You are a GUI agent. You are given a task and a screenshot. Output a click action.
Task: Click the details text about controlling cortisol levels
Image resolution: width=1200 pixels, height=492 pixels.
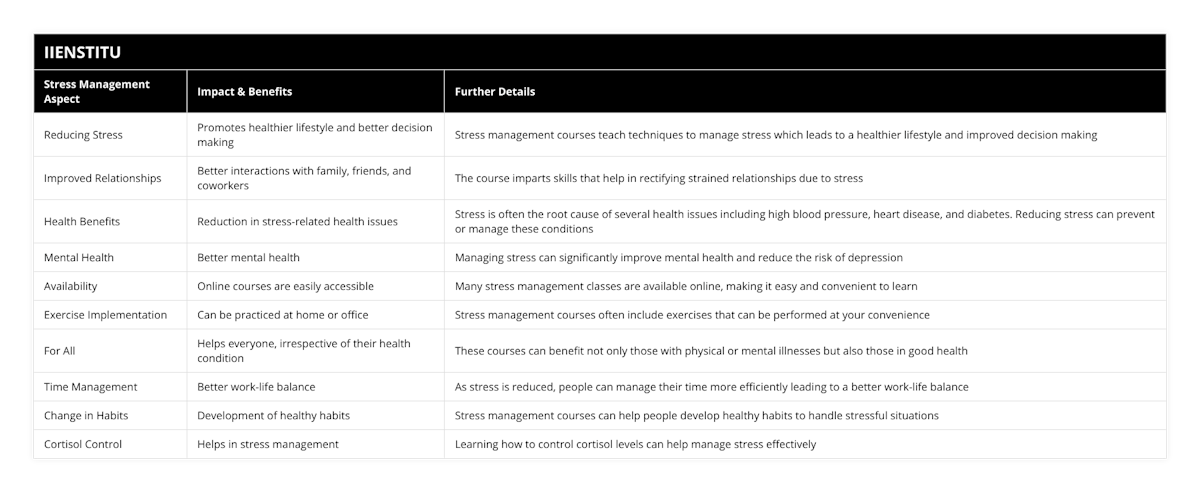pyautogui.click(x=635, y=444)
